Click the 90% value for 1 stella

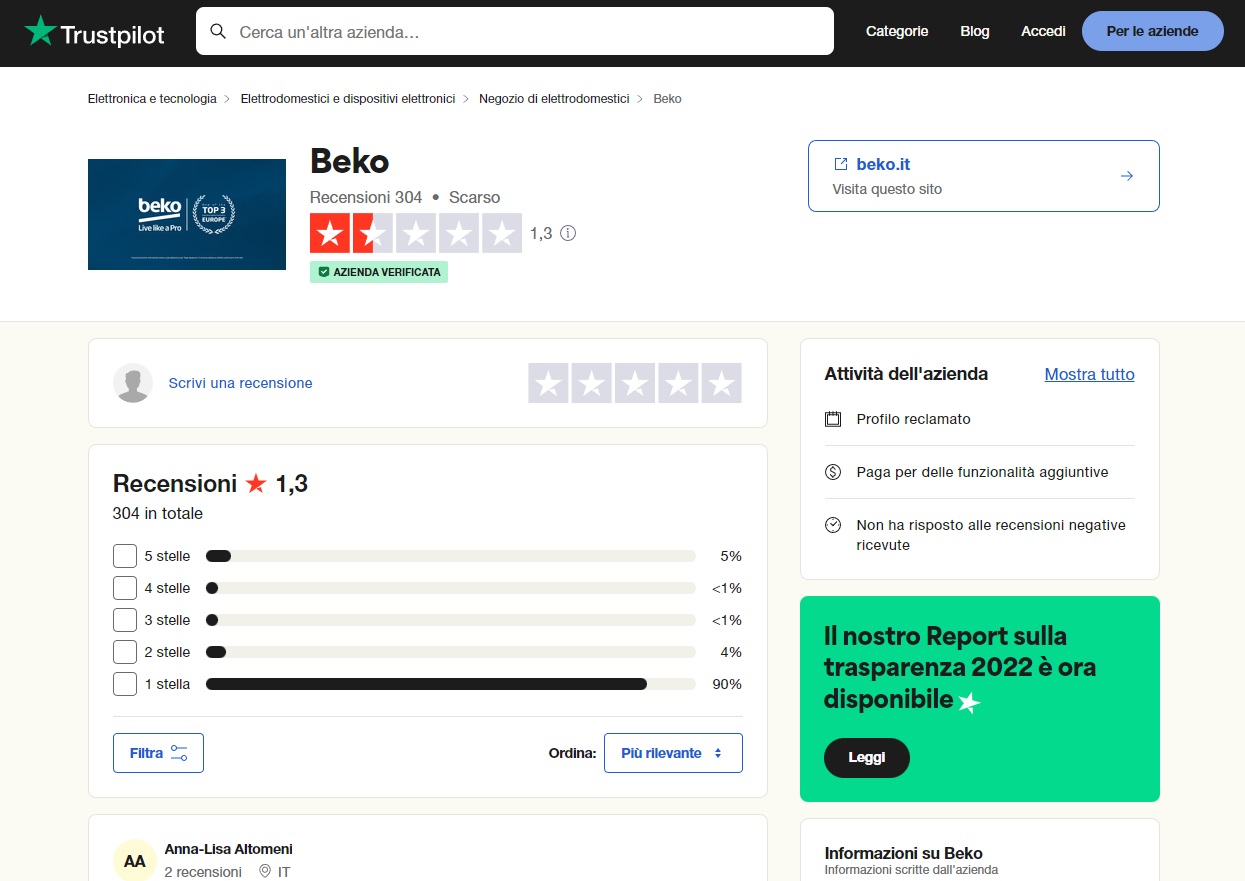click(x=727, y=684)
